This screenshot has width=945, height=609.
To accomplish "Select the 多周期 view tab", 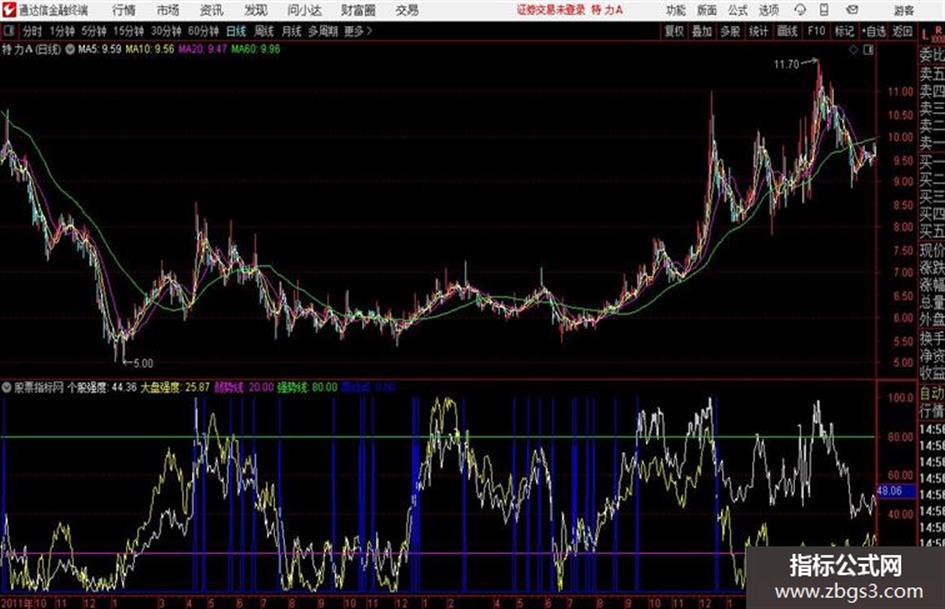I will coord(323,31).
